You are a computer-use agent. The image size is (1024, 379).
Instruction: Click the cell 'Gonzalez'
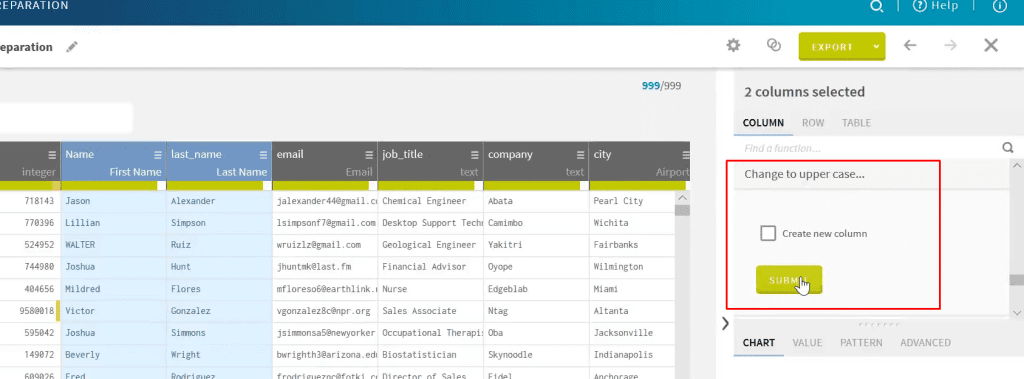point(219,311)
